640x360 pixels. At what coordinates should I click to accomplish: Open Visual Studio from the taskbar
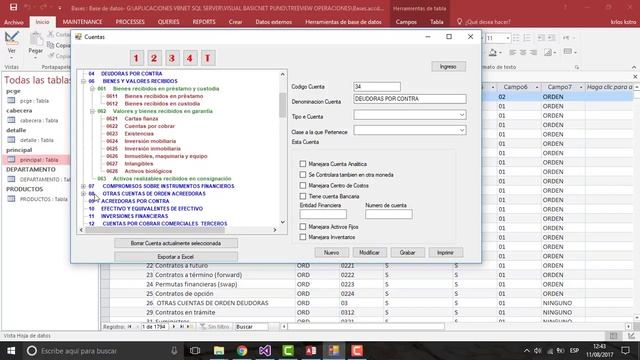coord(265,351)
